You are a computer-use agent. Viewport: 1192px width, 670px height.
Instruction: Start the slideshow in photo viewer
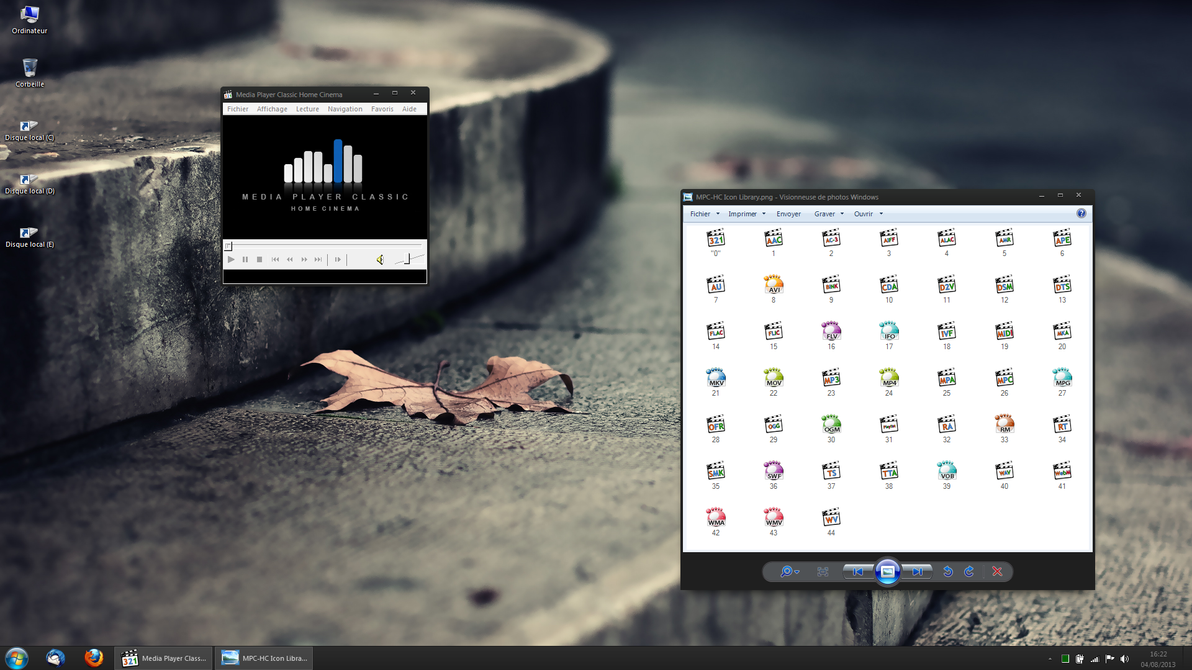click(x=887, y=571)
